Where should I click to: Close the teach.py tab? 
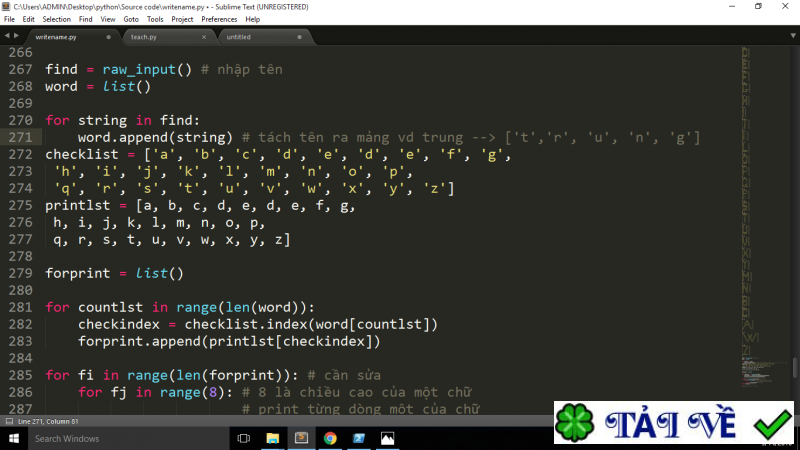pos(204,37)
